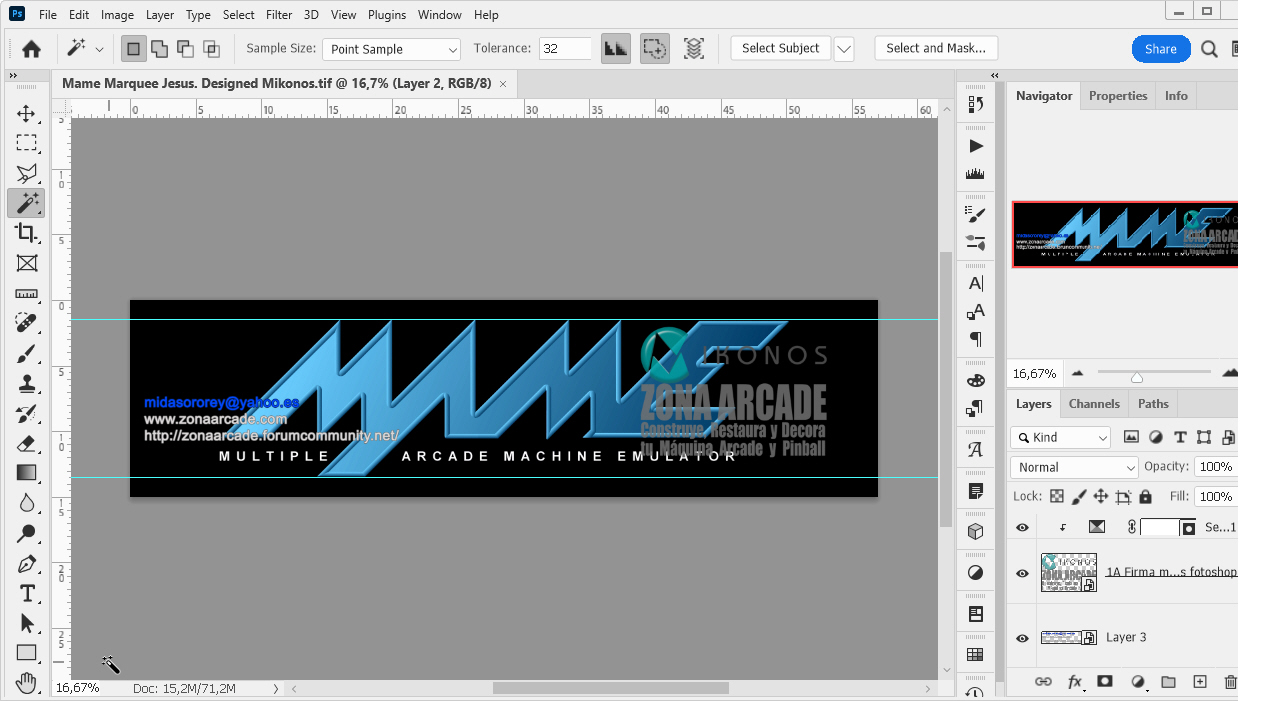Select the Hand tool

(x=27, y=683)
